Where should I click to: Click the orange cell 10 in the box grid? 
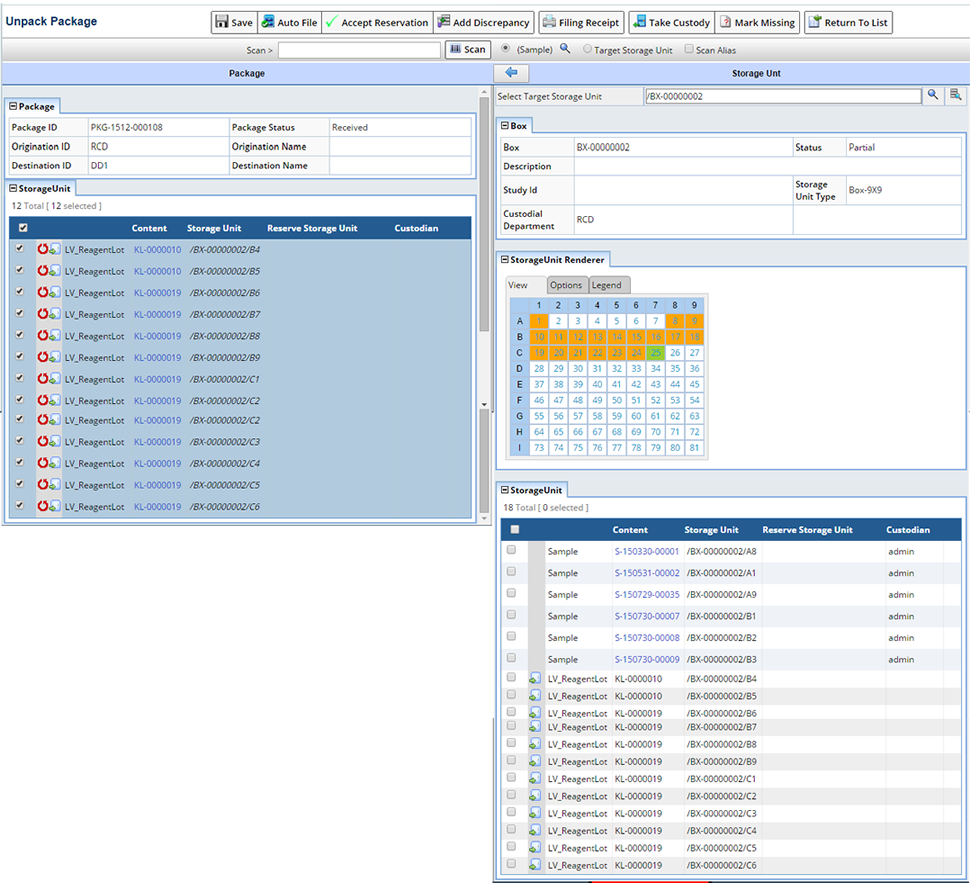(x=539, y=337)
